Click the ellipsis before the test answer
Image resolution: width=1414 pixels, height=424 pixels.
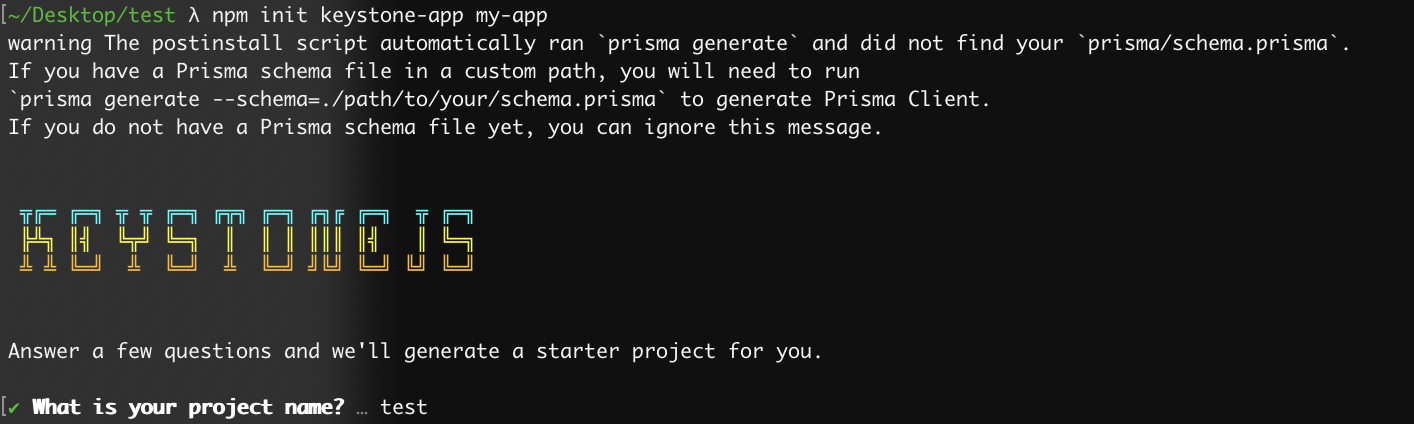pos(361,408)
